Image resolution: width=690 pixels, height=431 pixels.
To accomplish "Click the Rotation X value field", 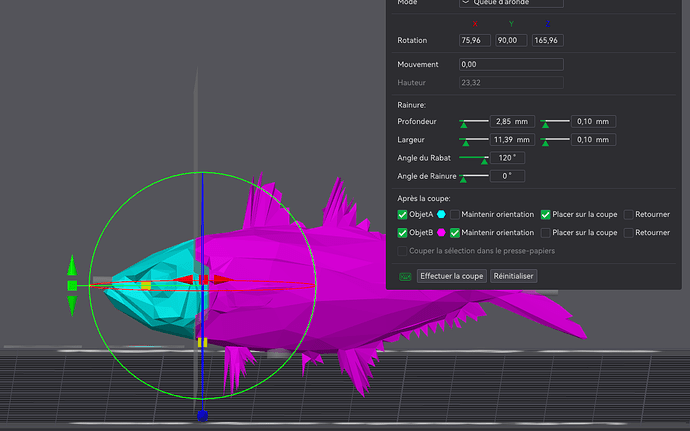I will coord(474,40).
